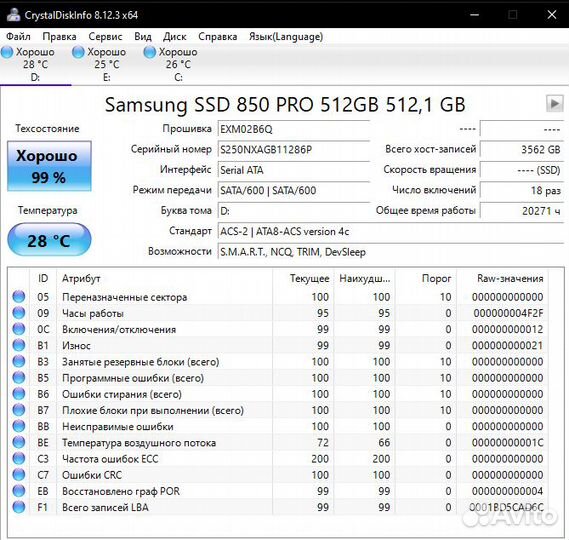The height and width of the screenshot is (540, 569).
Task: Select Неисправимые ошибки attribute text
Action: (x=118, y=426)
